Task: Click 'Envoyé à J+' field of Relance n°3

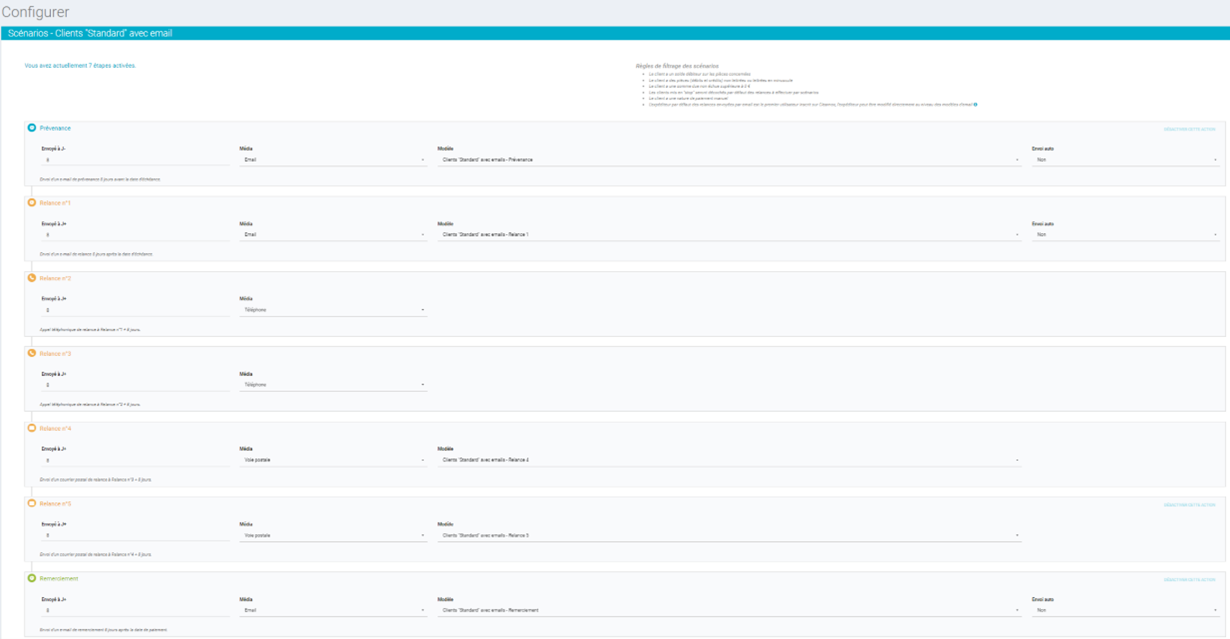Action: tap(135, 385)
